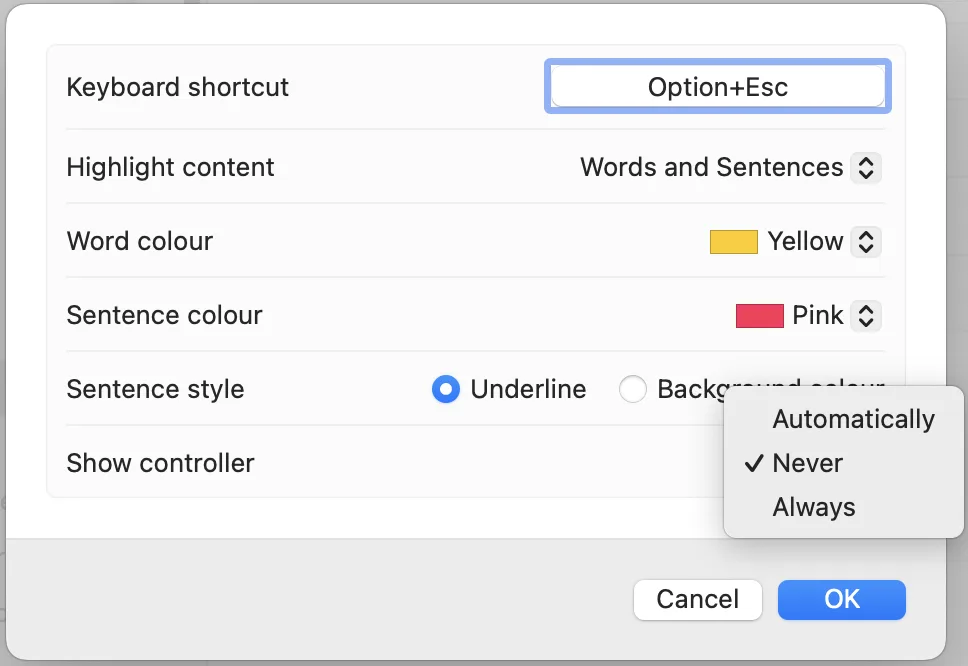Select Never in the open menu

806,463
